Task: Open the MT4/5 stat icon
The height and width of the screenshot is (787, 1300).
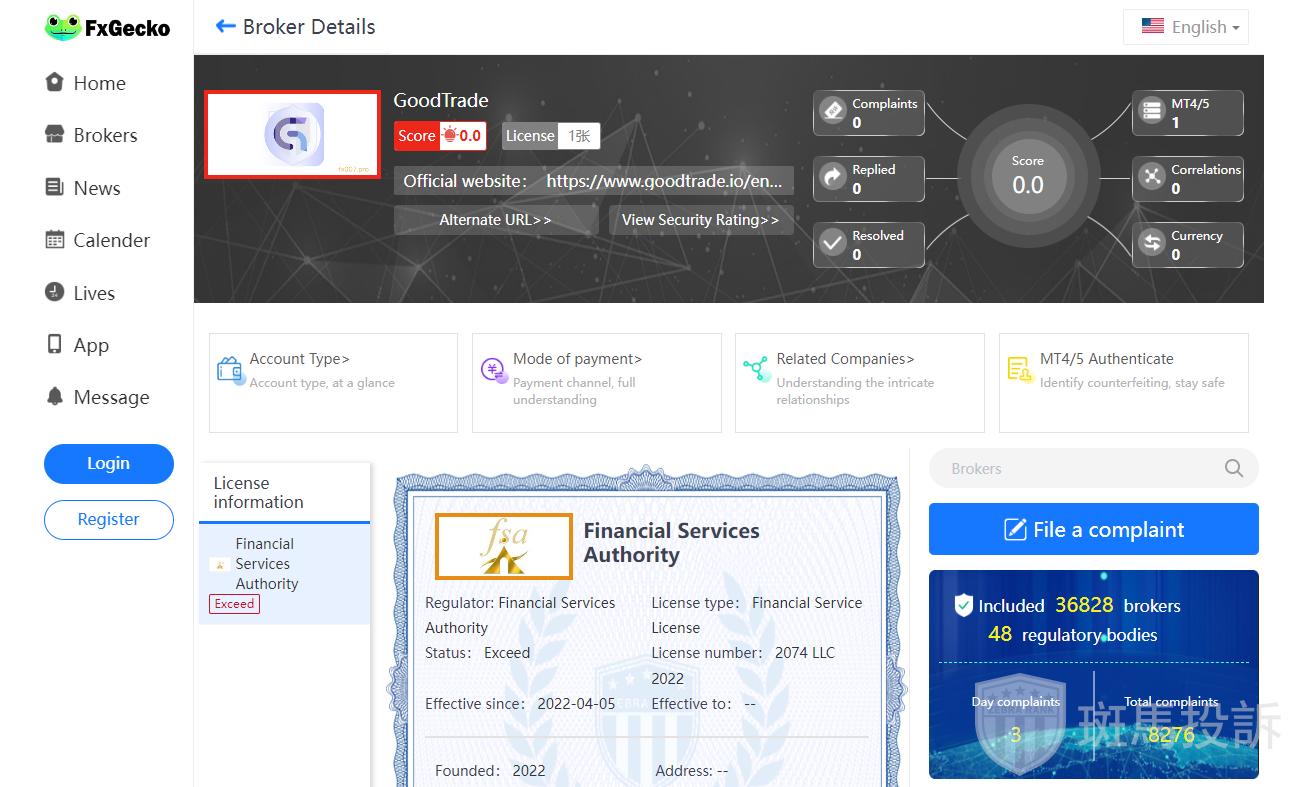Action: pyautogui.click(x=1152, y=111)
